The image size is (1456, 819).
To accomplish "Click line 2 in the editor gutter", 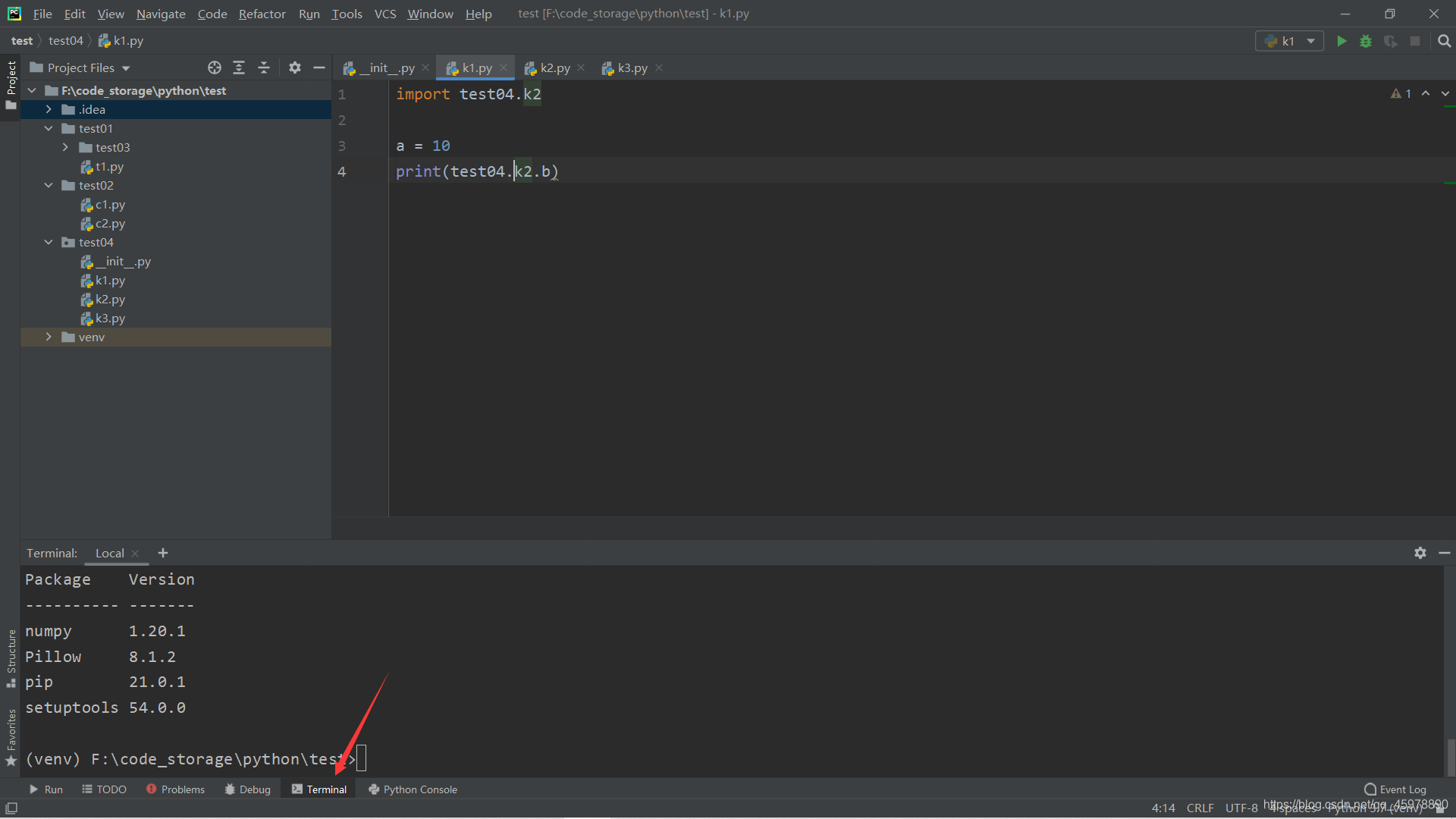I will [x=342, y=120].
